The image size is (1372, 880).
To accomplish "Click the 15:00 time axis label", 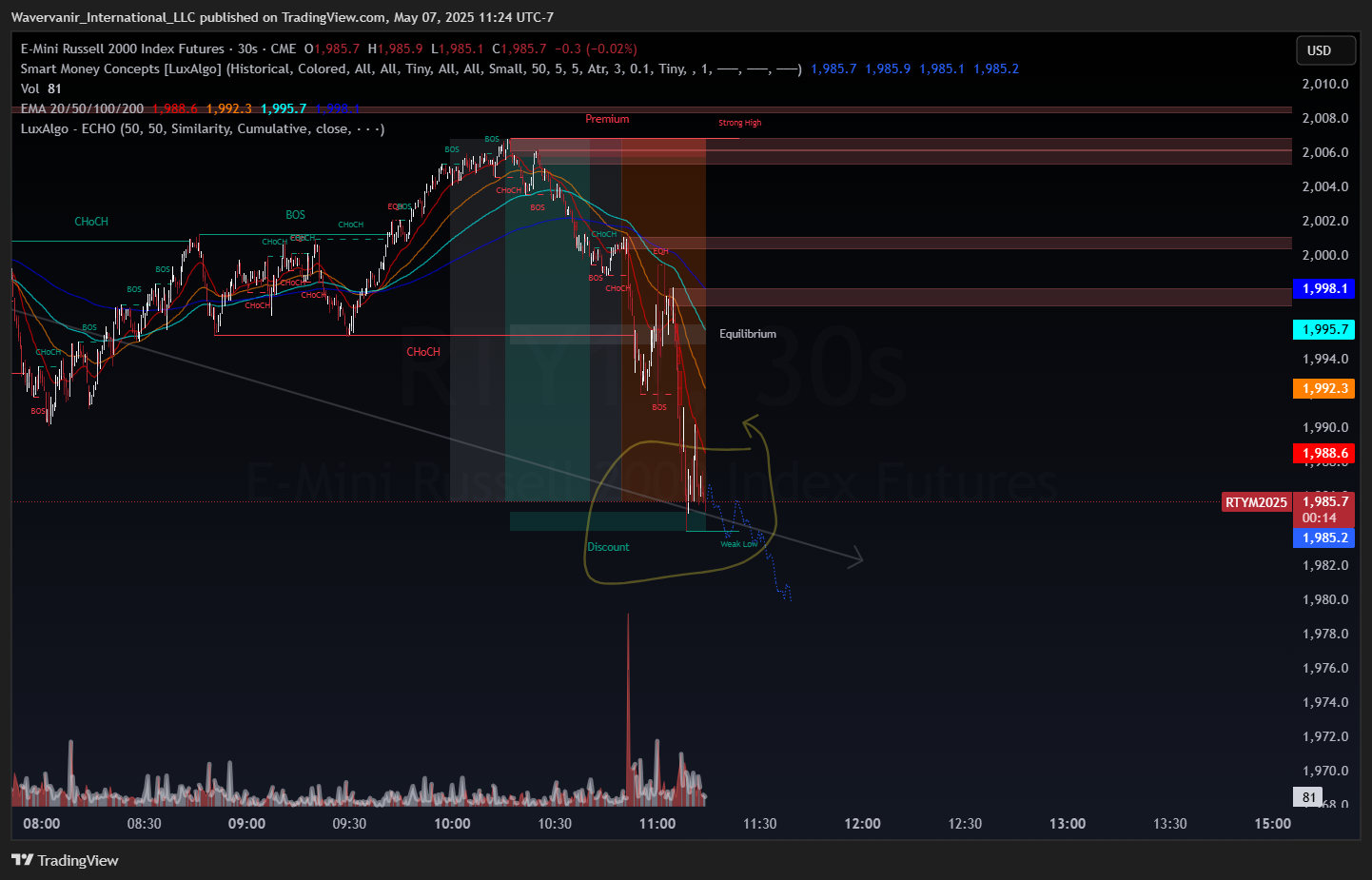I will 1272,824.
